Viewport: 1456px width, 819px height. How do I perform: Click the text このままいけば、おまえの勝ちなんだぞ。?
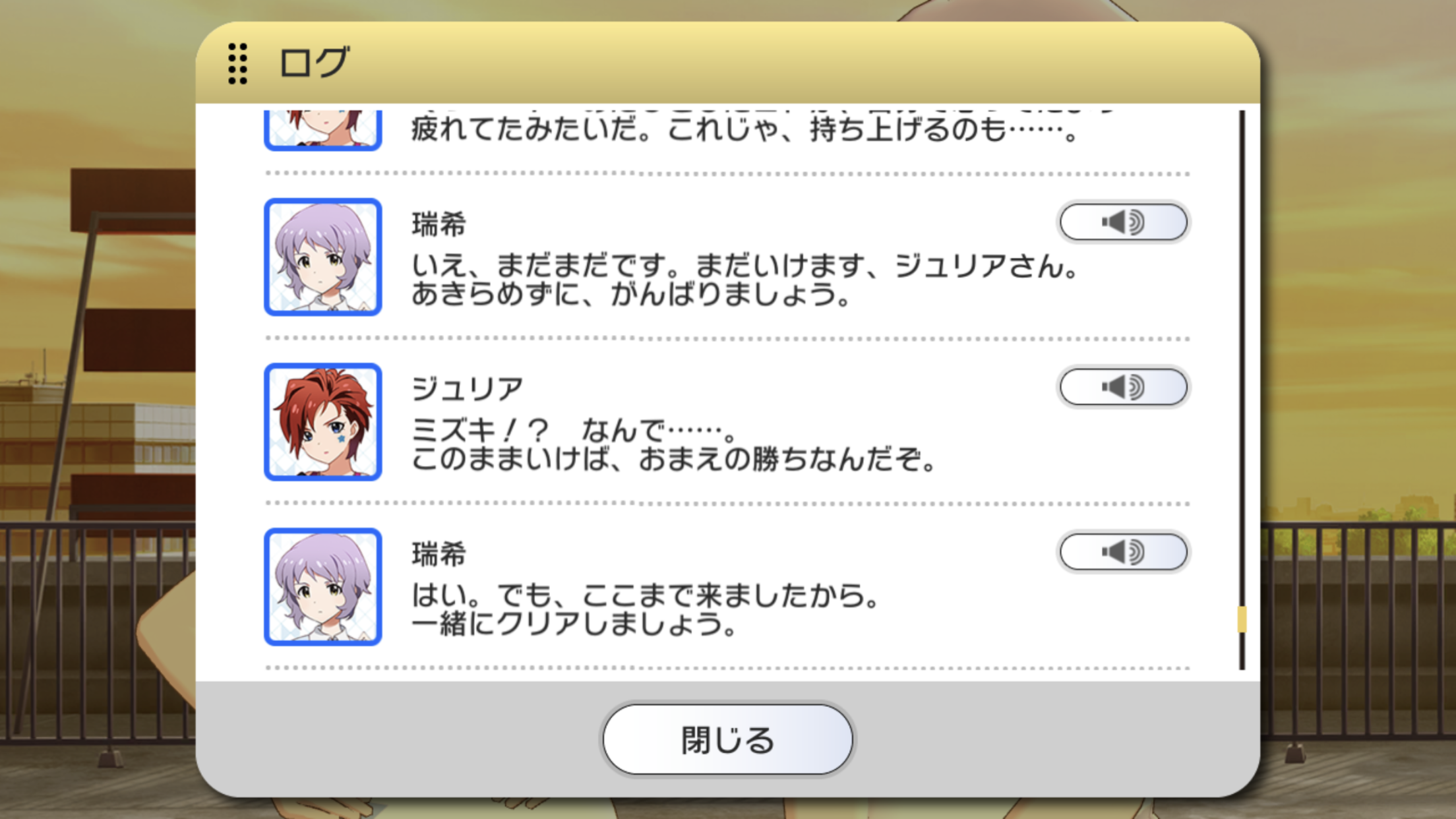click(x=674, y=459)
